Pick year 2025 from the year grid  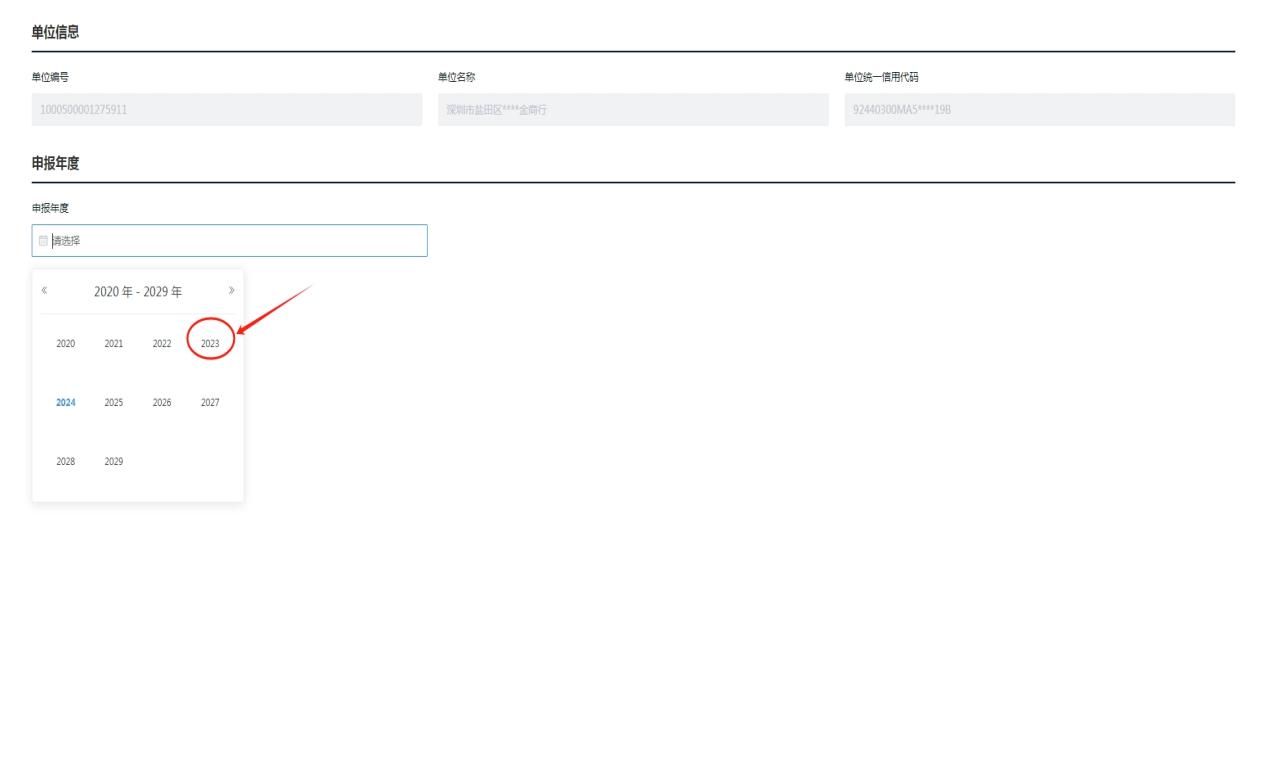[114, 403]
